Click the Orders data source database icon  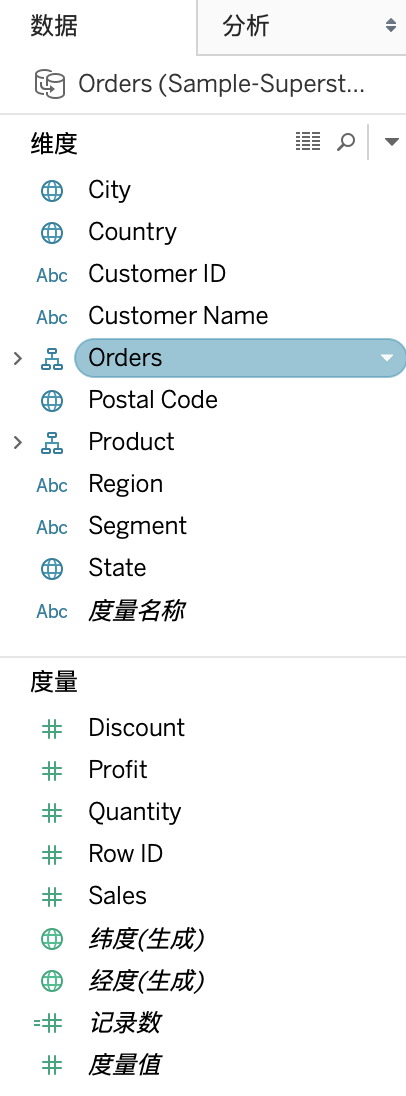(x=50, y=85)
